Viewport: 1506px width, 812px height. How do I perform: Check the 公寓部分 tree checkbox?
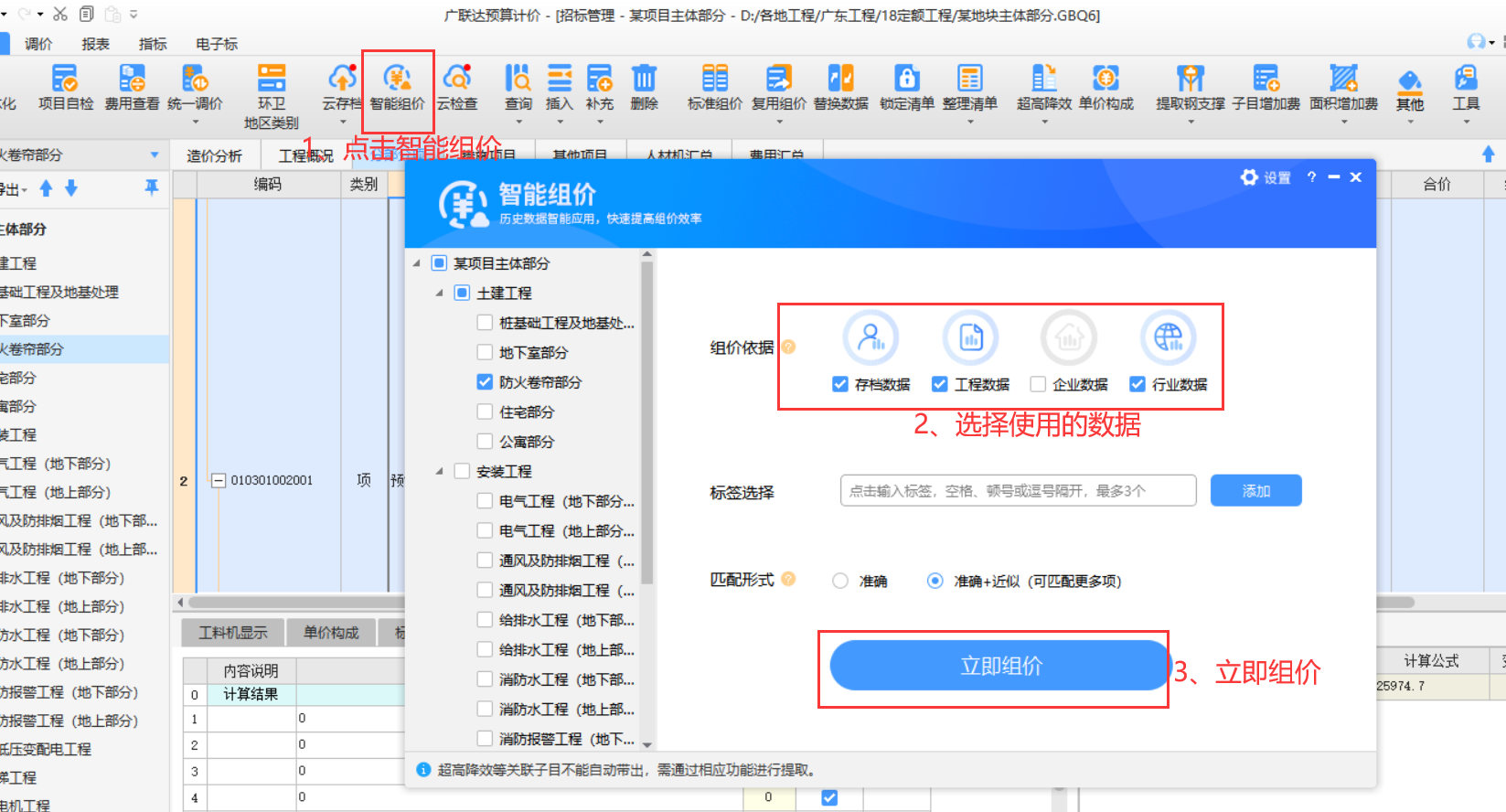pyautogui.click(x=485, y=441)
